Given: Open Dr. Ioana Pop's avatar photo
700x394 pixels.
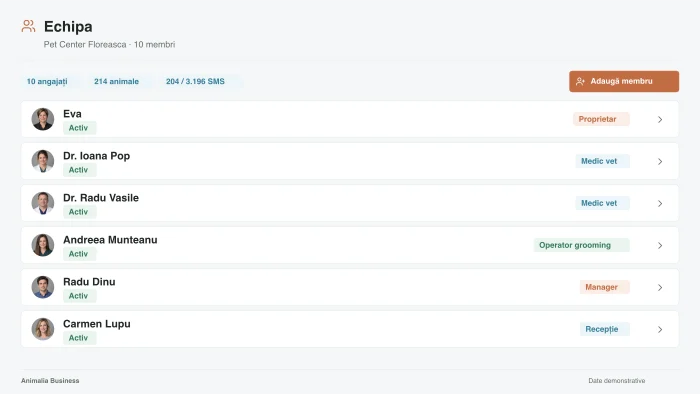Looking at the screenshot, I should click(43, 161).
